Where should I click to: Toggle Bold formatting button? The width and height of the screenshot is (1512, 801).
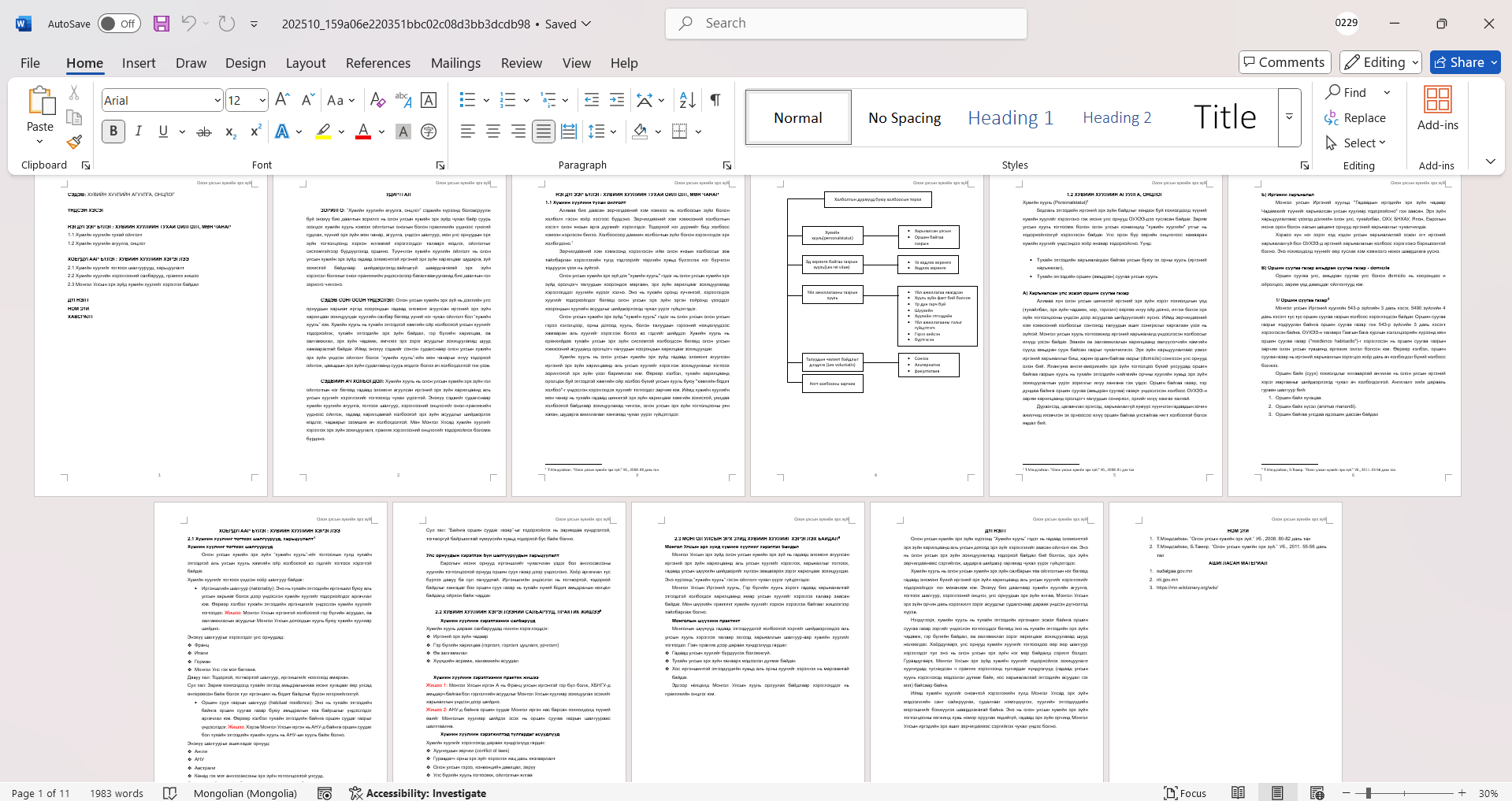(113, 132)
